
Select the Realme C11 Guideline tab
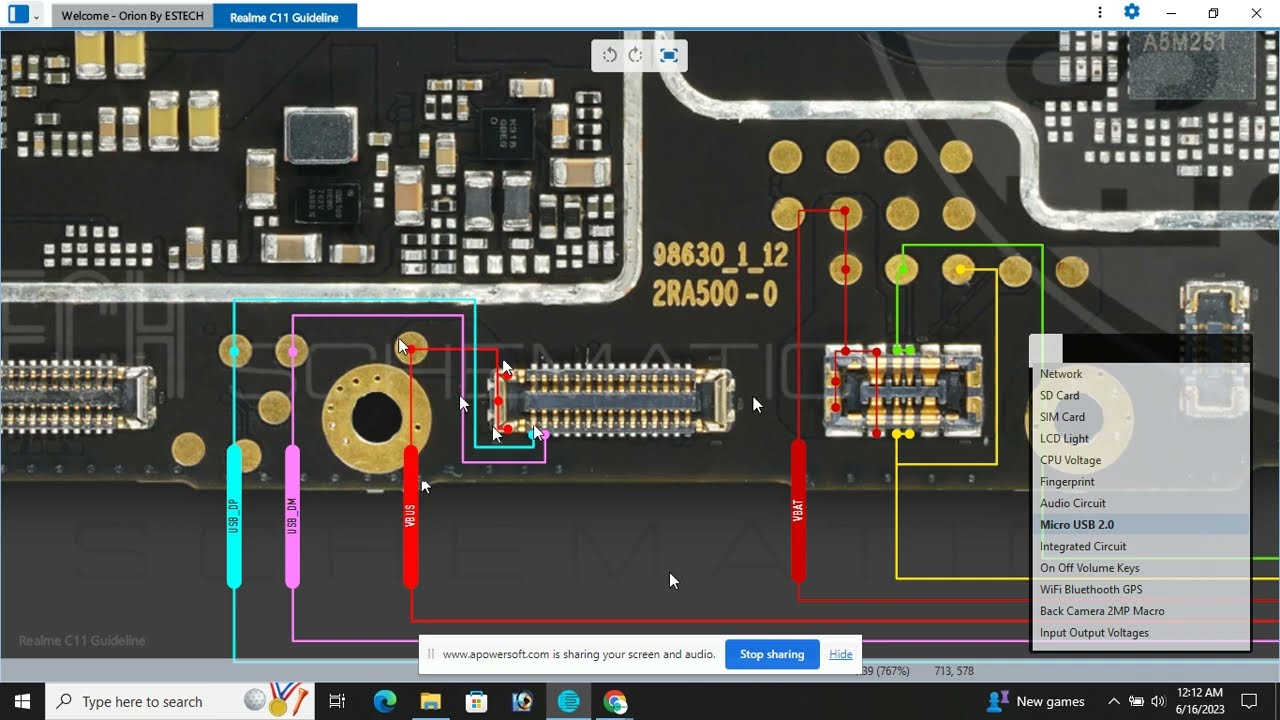pyautogui.click(x=284, y=17)
